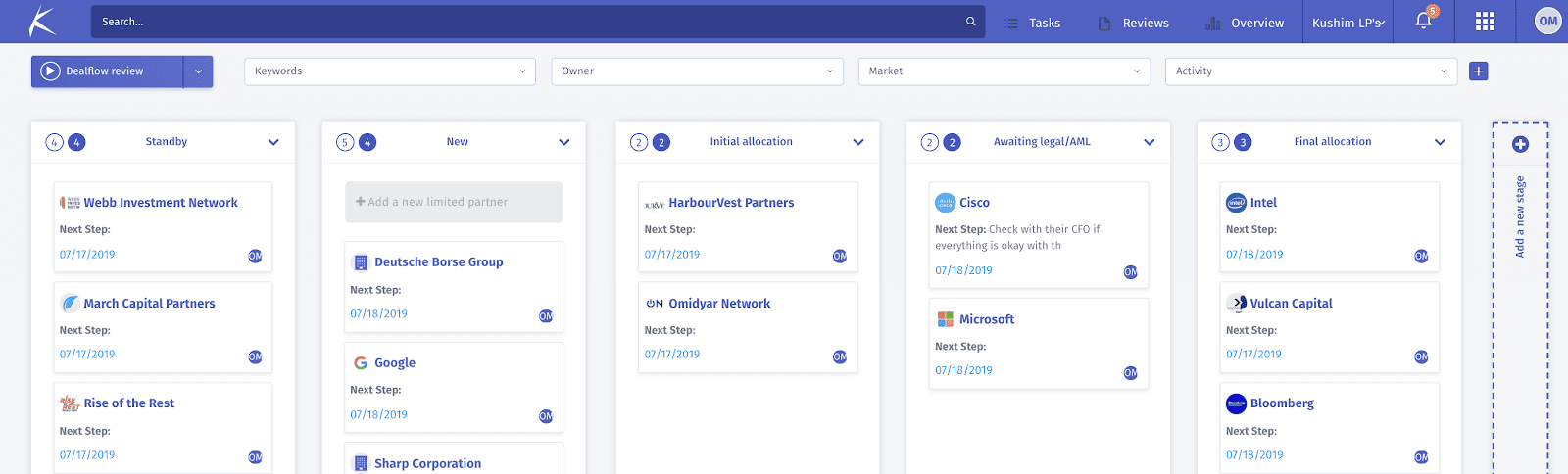Open the Owner filter dropdown
This screenshot has width=1568, height=474.
(698, 71)
